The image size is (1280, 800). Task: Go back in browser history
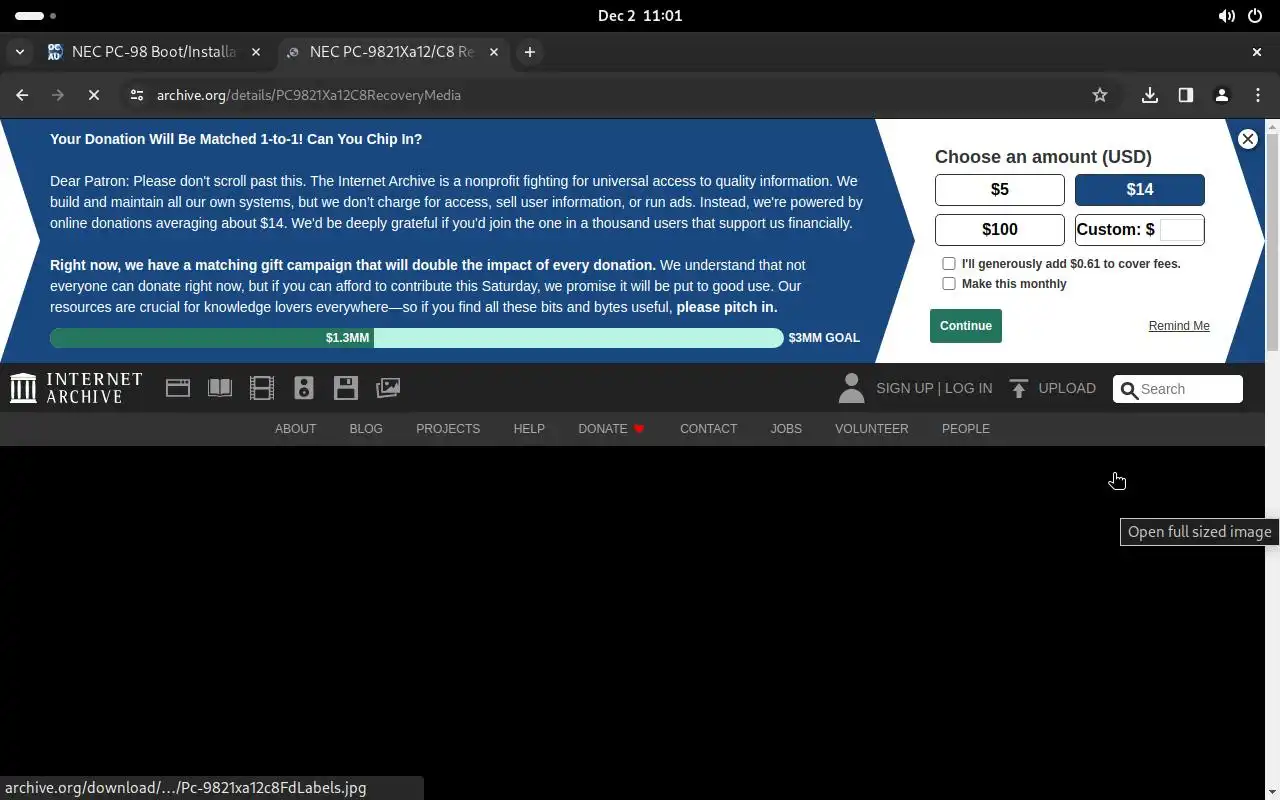pyautogui.click(x=22, y=95)
